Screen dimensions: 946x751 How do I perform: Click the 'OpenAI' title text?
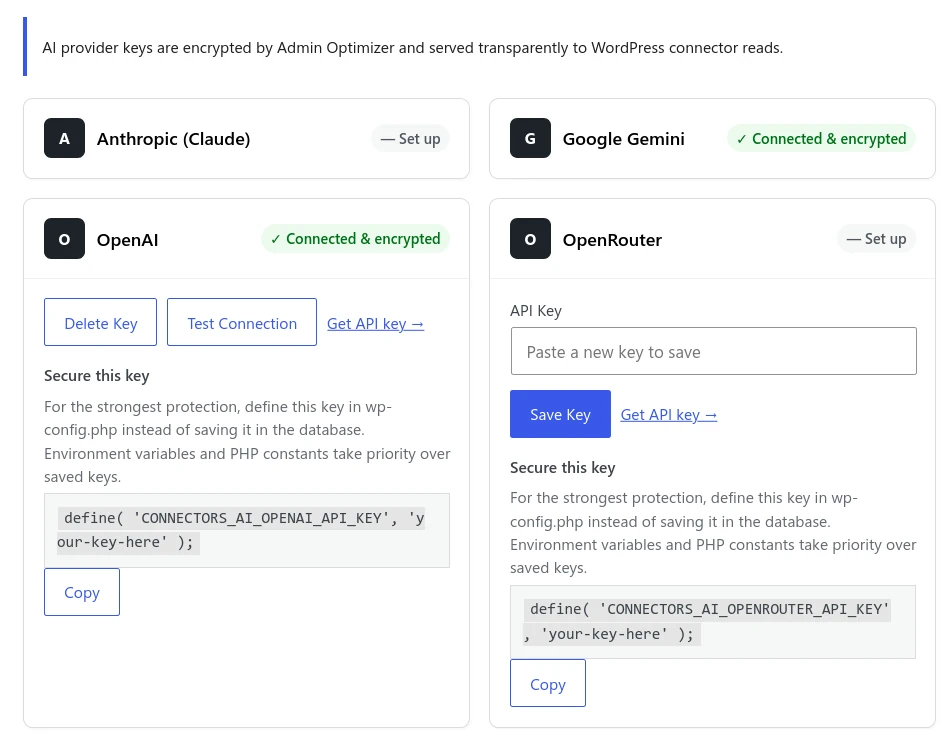point(127,239)
